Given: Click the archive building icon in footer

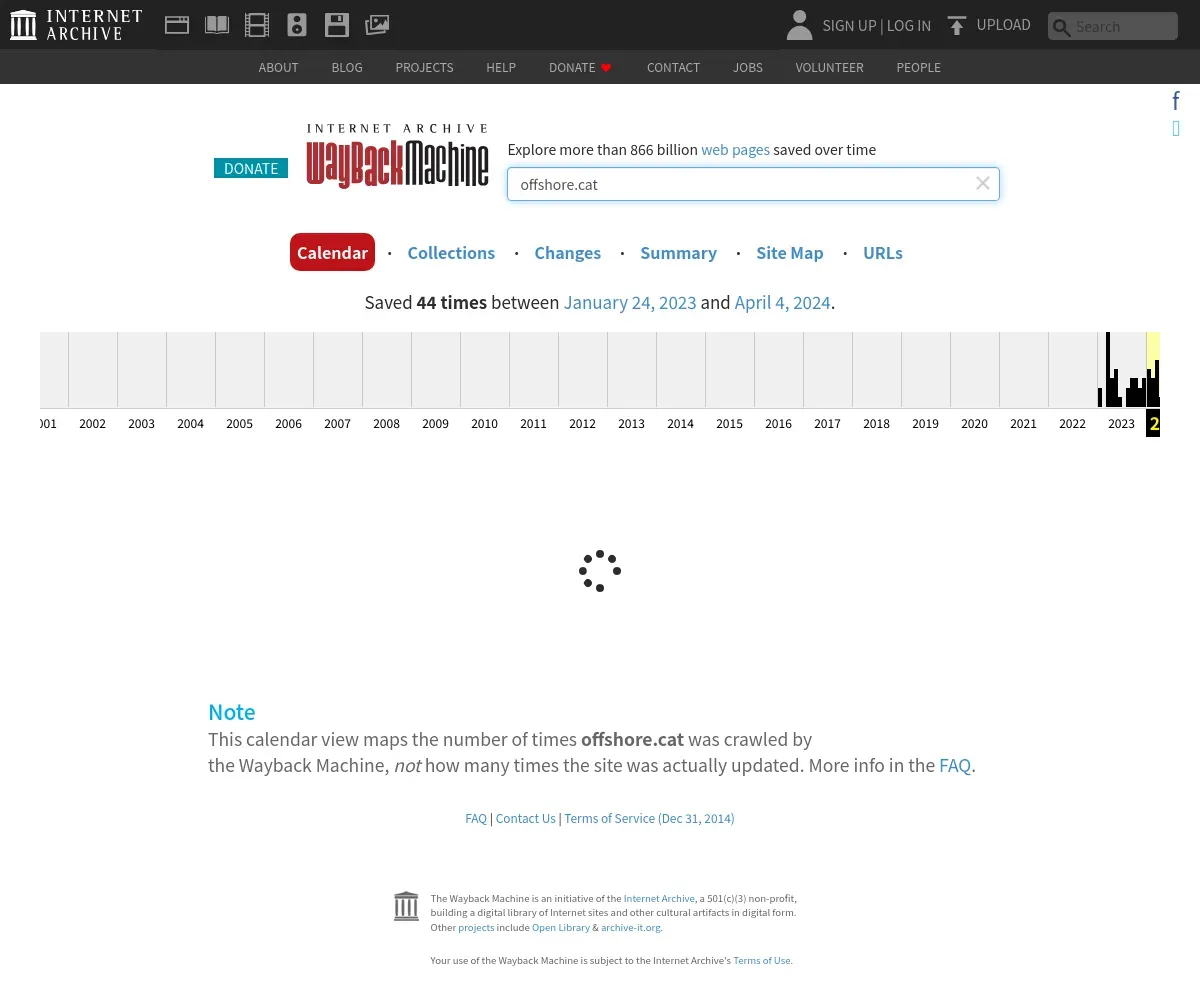Looking at the screenshot, I should tap(406, 906).
